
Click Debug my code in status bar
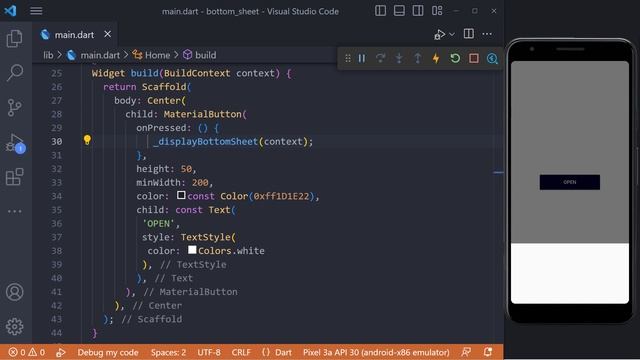(108, 352)
